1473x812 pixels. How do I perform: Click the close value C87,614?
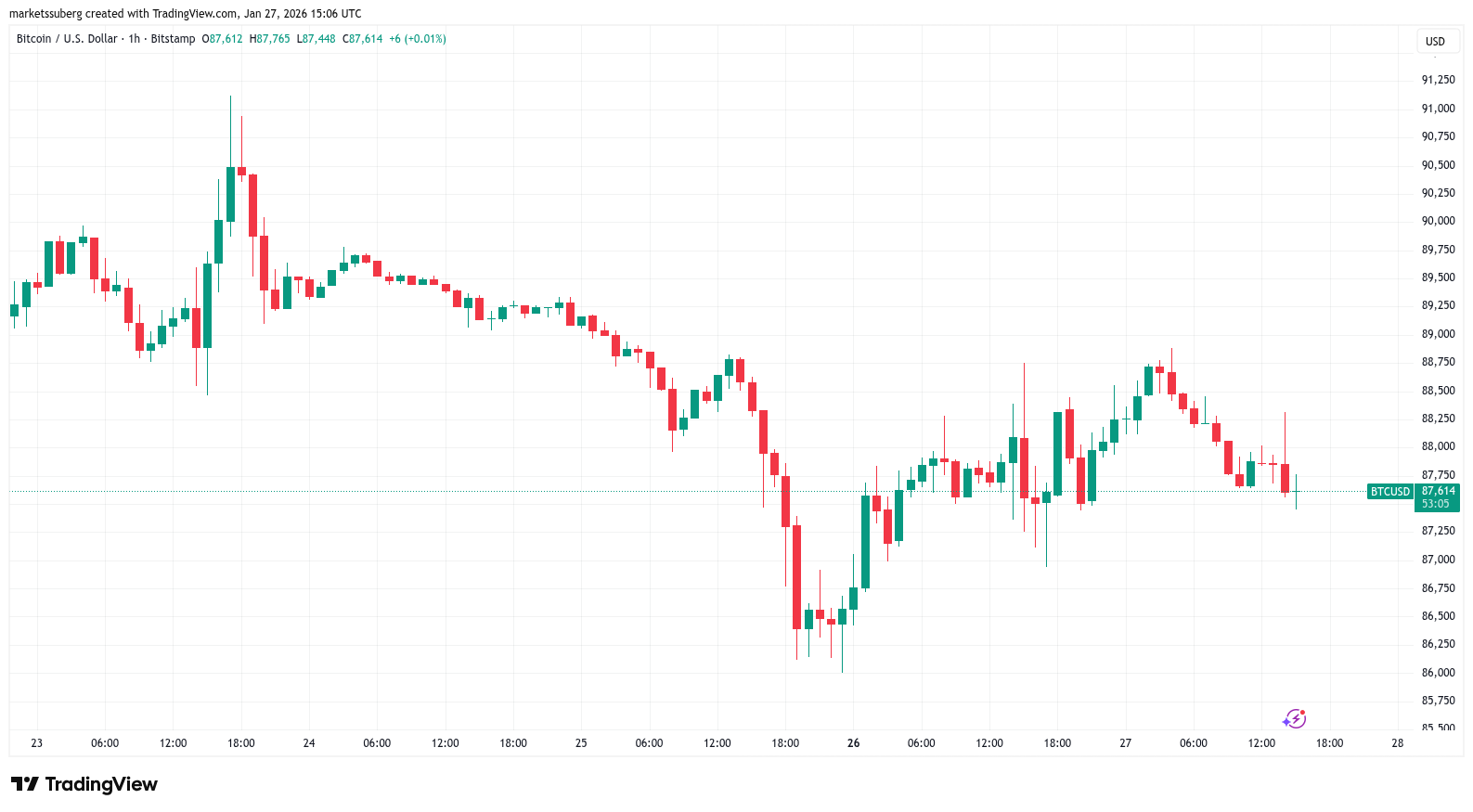362,39
